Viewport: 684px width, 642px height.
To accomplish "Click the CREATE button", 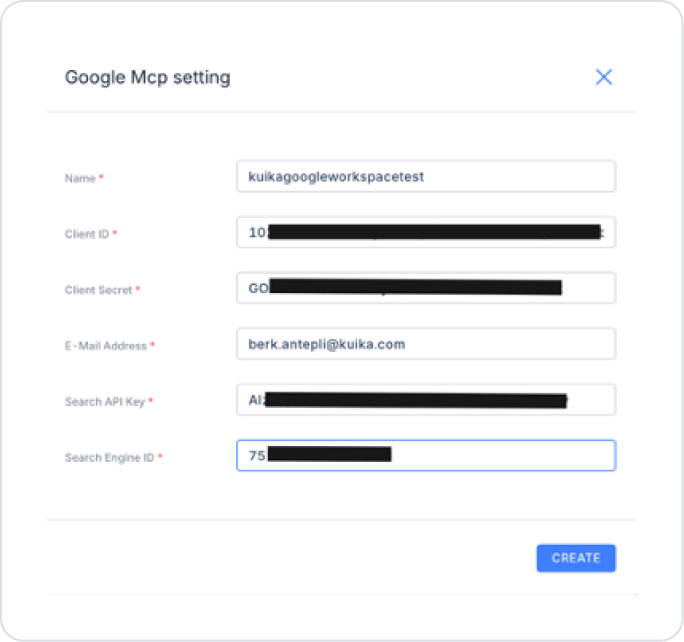I will point(576,558).
